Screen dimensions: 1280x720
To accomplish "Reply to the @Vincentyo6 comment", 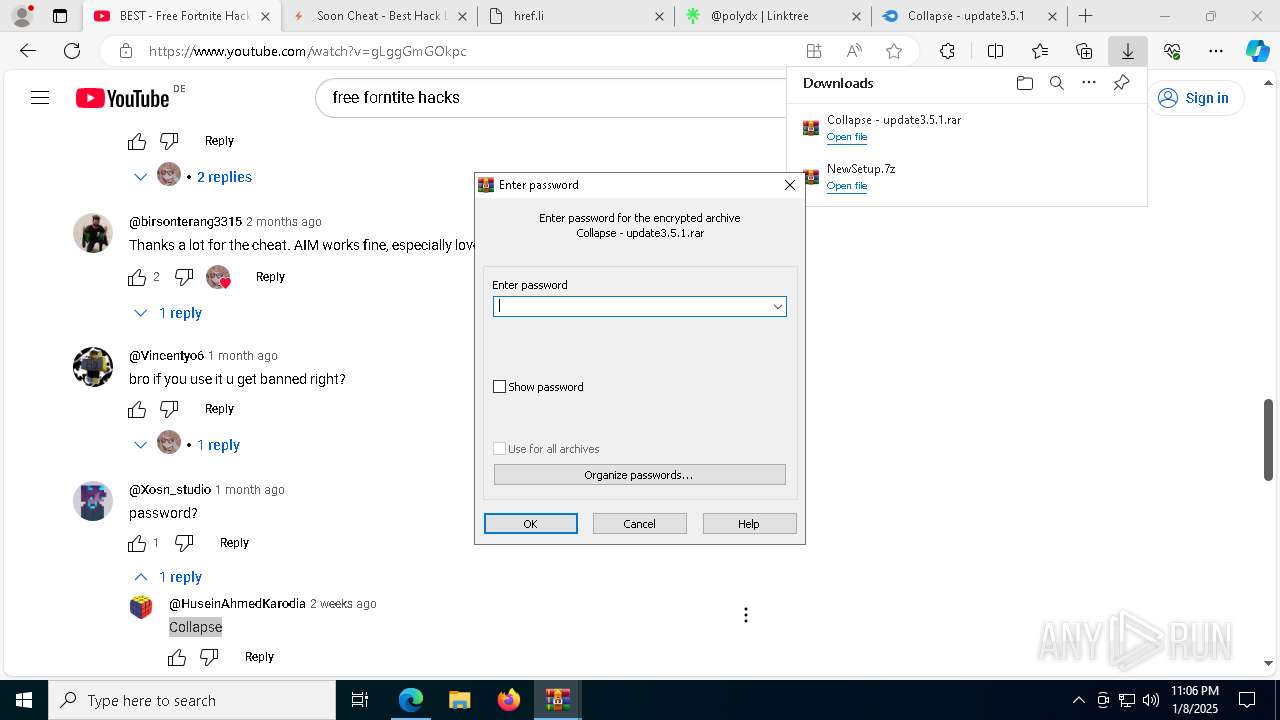I will pos(219,409).
